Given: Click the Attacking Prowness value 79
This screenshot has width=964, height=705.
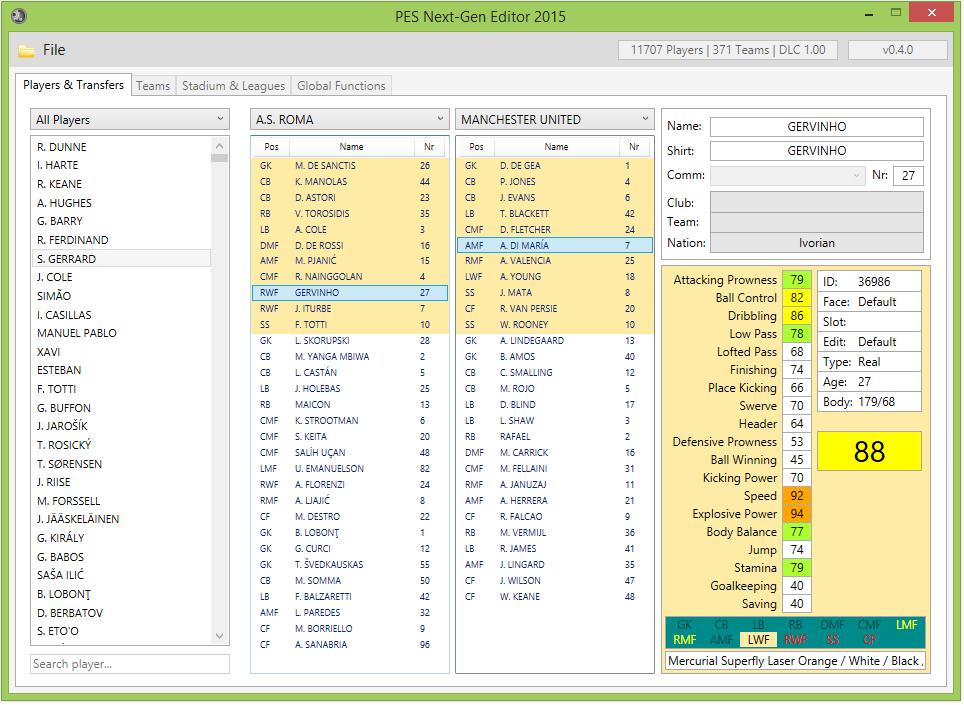Looking at the screenshot, I should pos(797,280).
